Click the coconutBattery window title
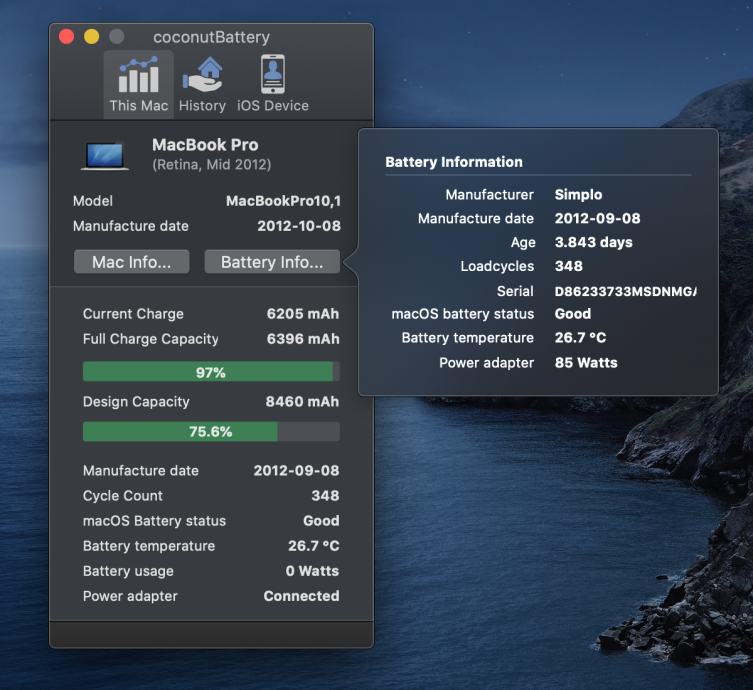The height and width of the screenshot is (690, 753). [211, 37]
